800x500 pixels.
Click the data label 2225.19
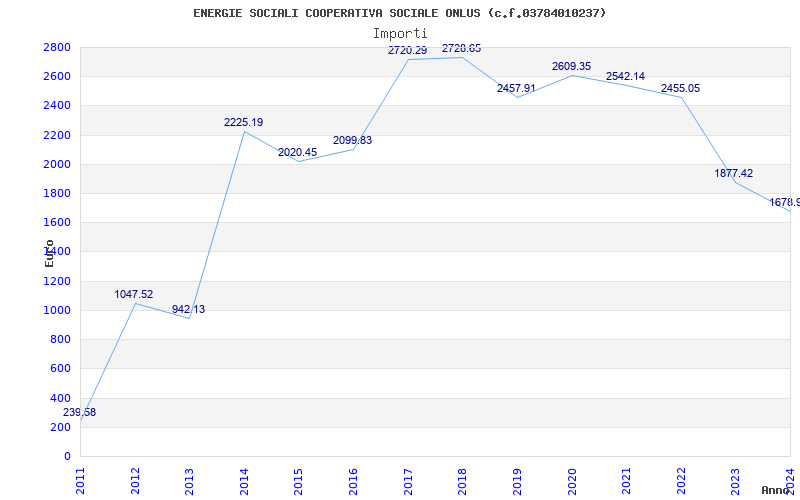click(x=243, y=122)
